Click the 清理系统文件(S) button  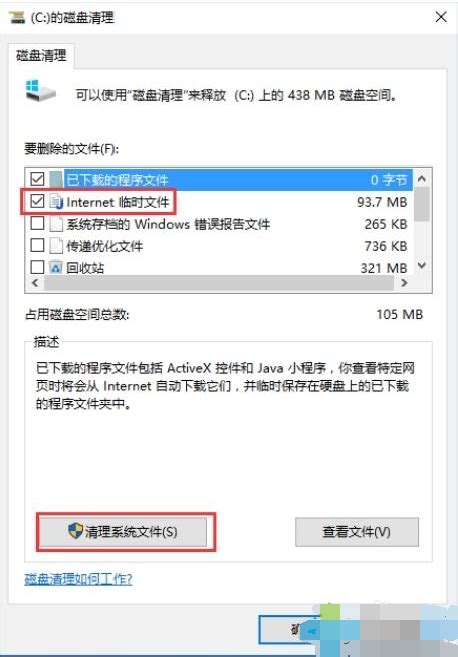point(123,531)
